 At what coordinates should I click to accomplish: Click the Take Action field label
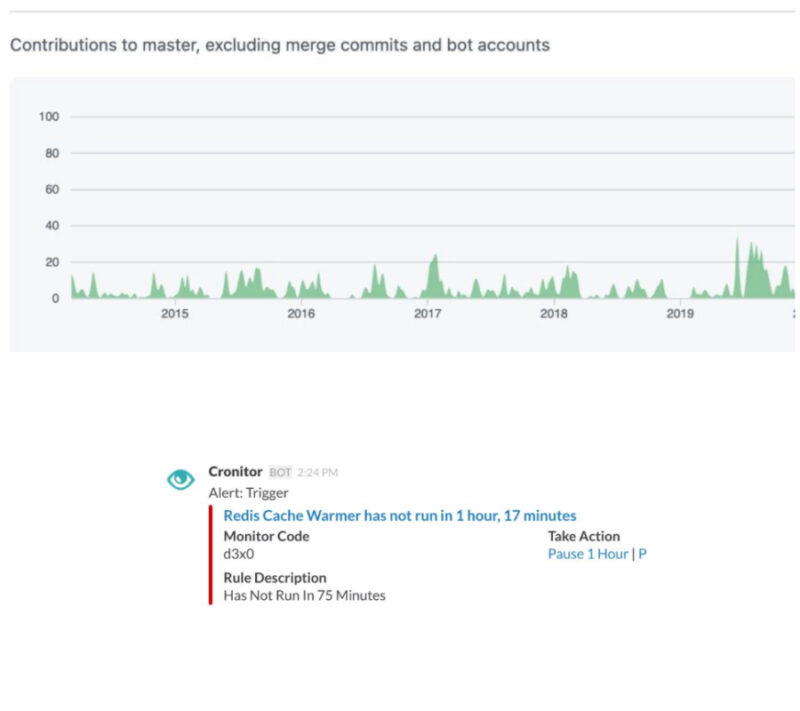tap(584, 537)
